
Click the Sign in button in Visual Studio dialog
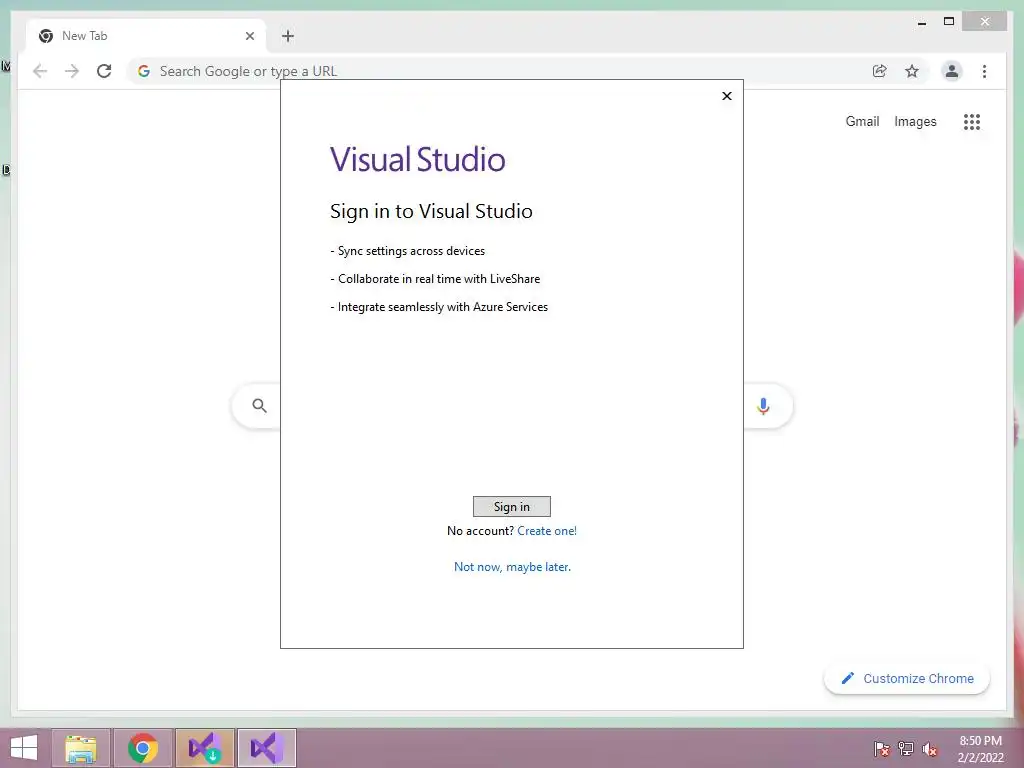pyautogui.click(x=511, y=506)
